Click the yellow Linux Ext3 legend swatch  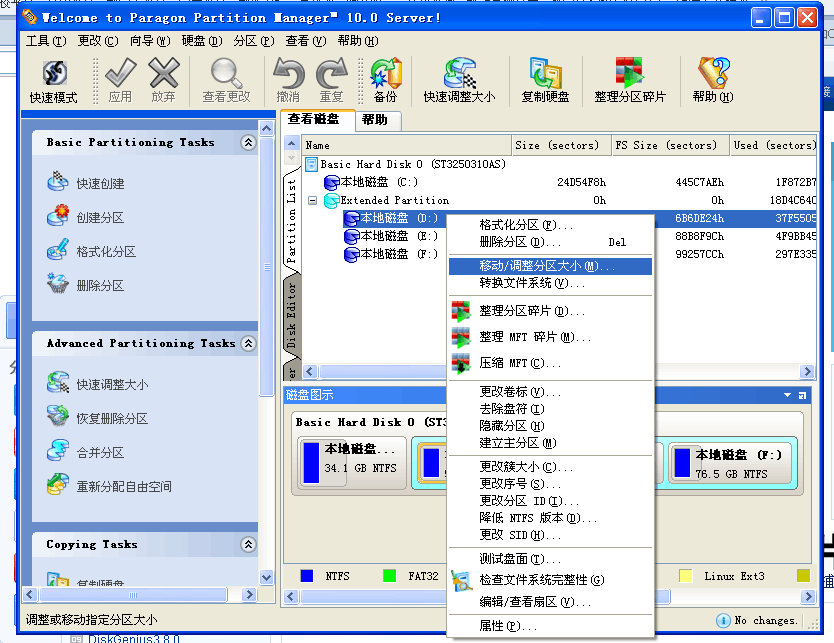tap(686, 576)
